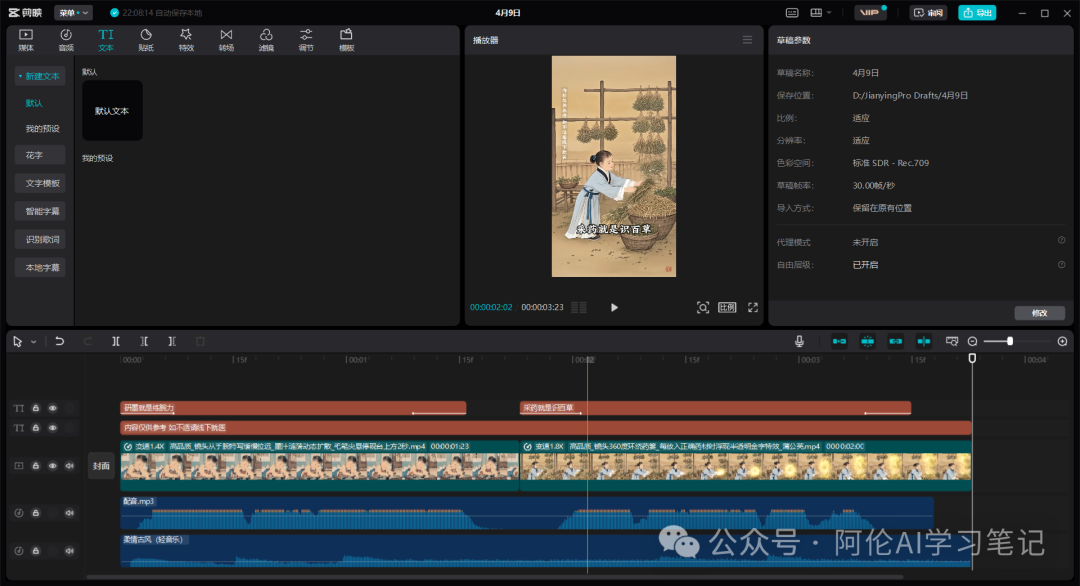
Task: Hide the 内容仅供参考 text track
Action: pyautogui.click(x=52, y=428)
